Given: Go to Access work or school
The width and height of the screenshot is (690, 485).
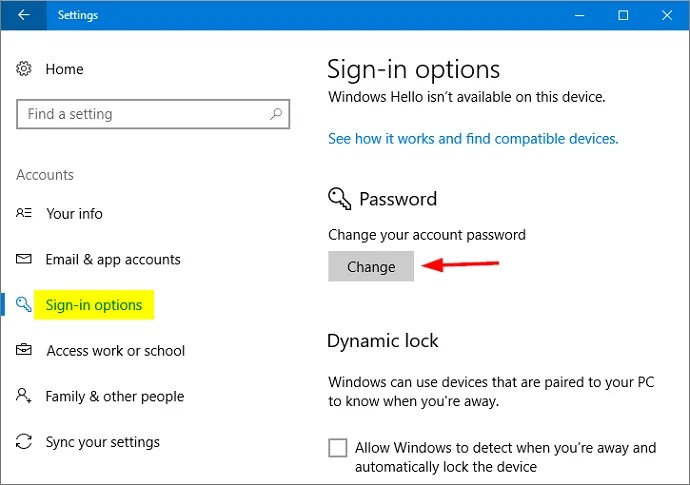Looking at the screenshot, I should 115,351.
